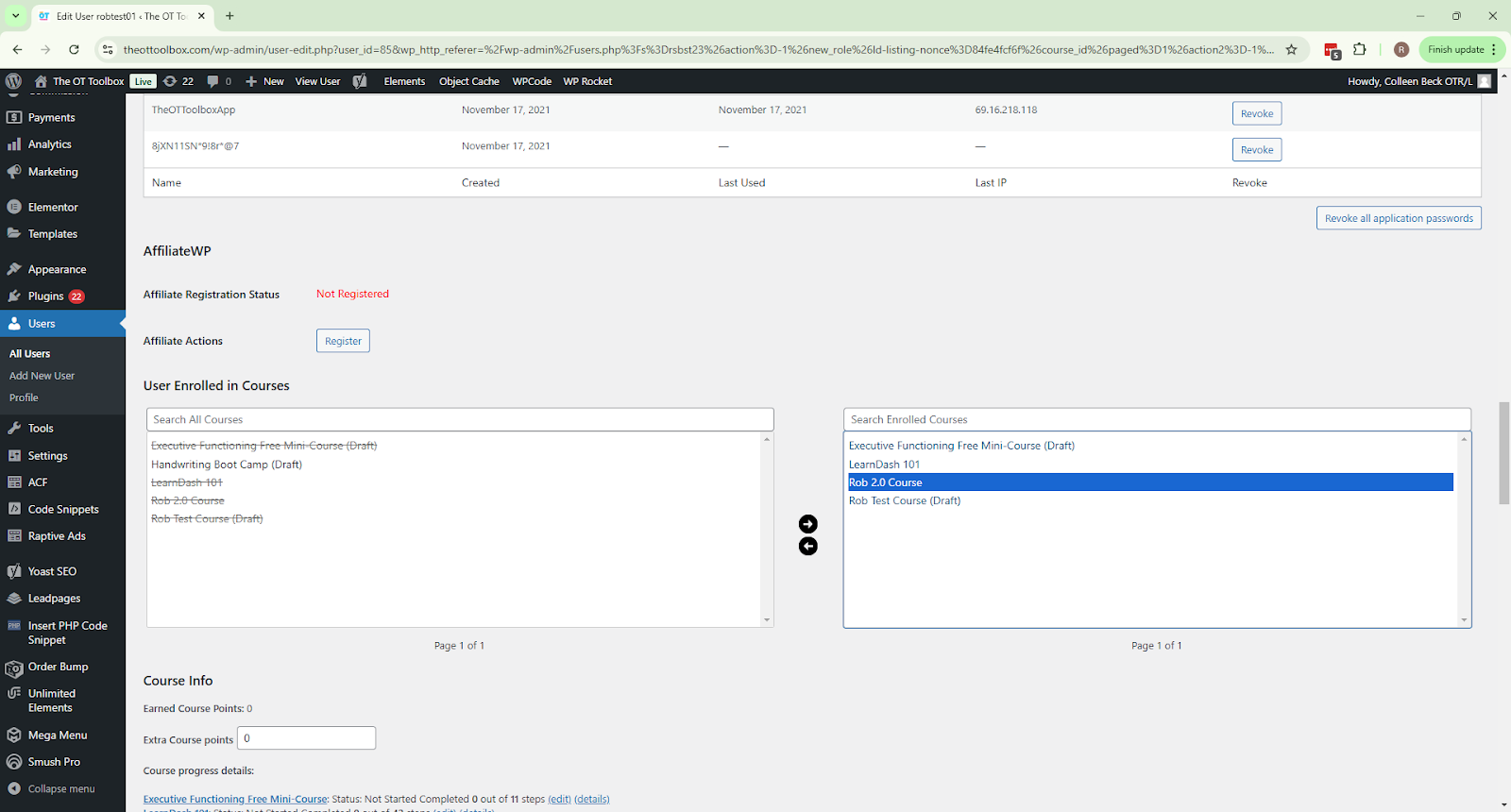Viewport: 1511px width, 812px height.
Task: Select Rob 2.0 Course in enrolled list
Action: [1150, 482]
